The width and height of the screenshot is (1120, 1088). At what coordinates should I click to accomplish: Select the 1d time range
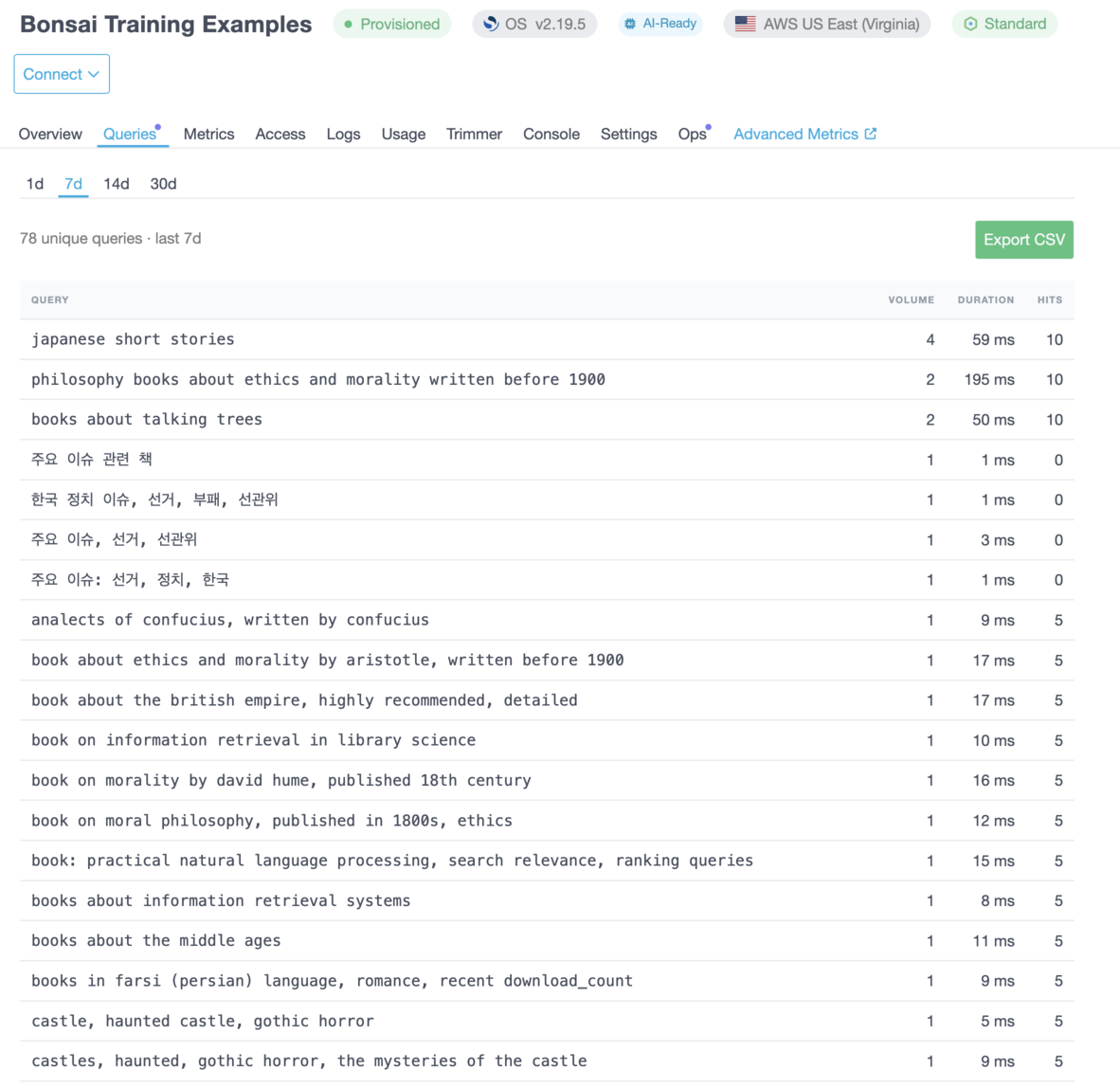click(35, 184)
